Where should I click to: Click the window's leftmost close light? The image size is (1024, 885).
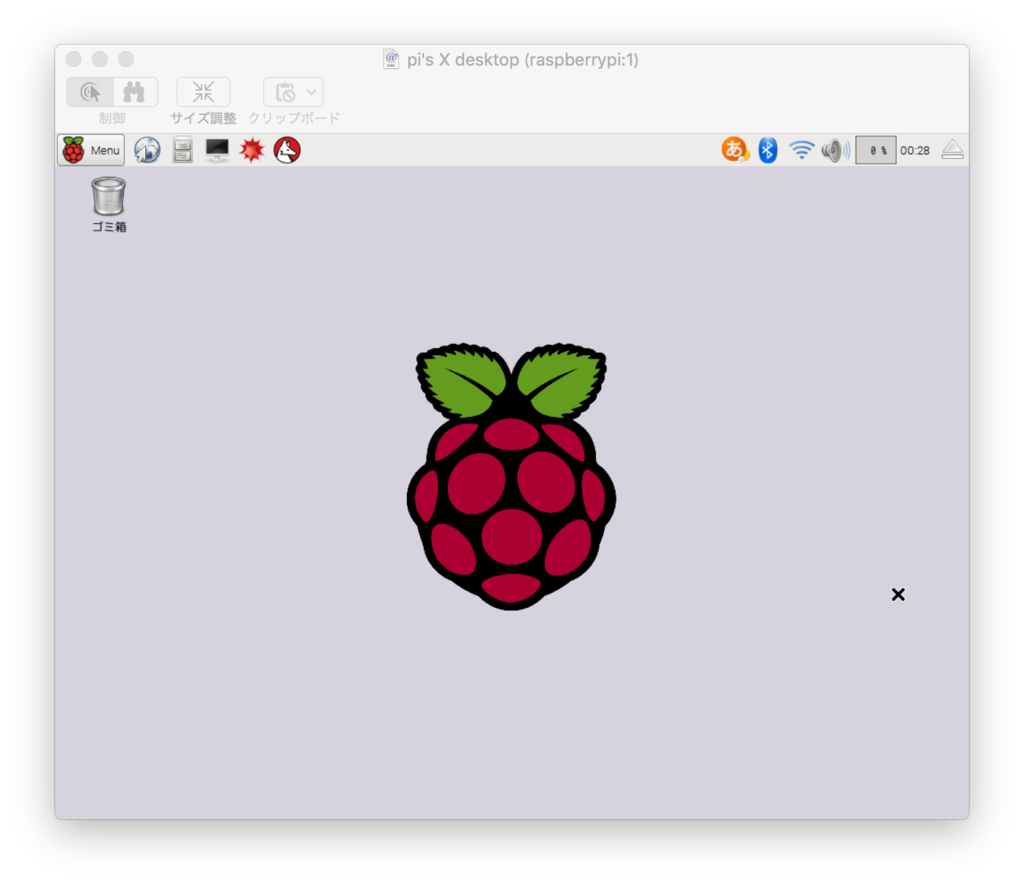(x=74, y=59)
